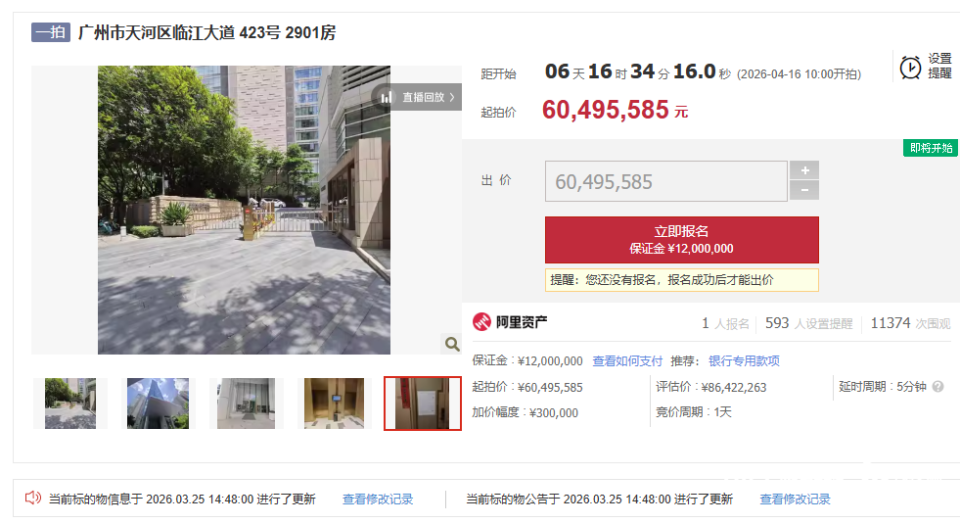The width and height of the screenshot is (960, 523).
Task: Click the 一拍 badge next to title
Action: pos(51,32)
